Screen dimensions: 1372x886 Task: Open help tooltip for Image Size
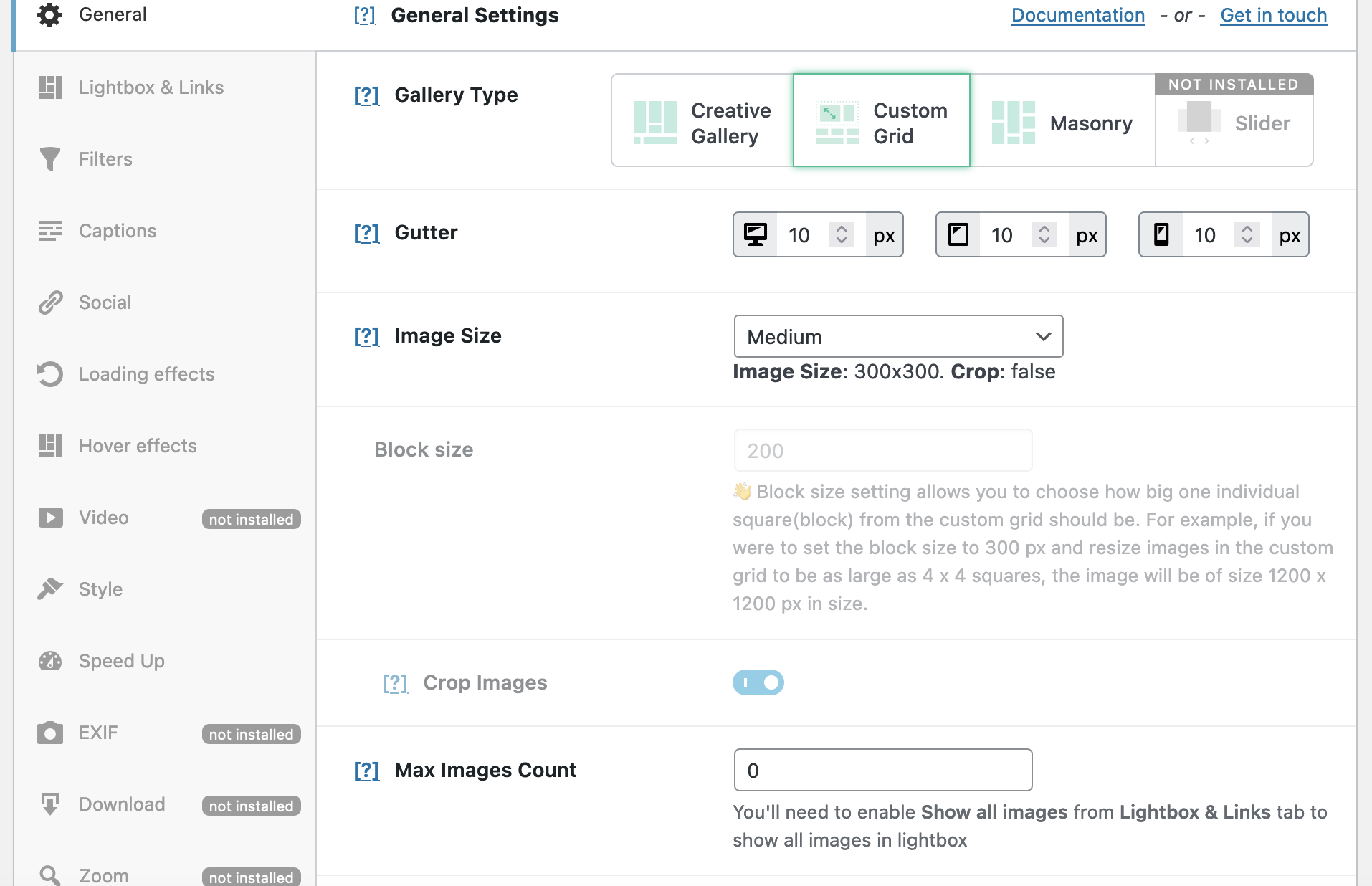366,335
